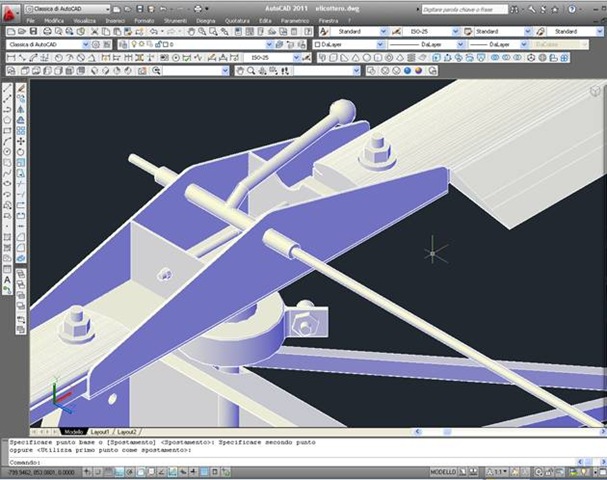Click the Erase tool in modify toolbar
Screen dimensions: 607x480
20,89
